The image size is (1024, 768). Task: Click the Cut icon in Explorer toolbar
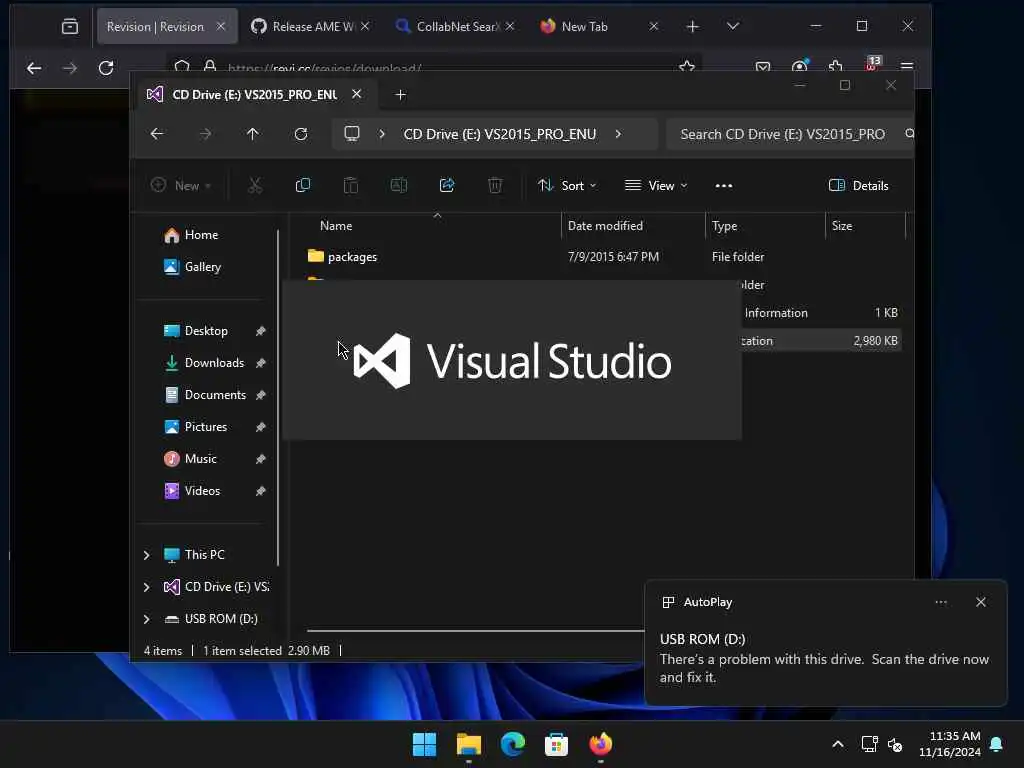255,185
